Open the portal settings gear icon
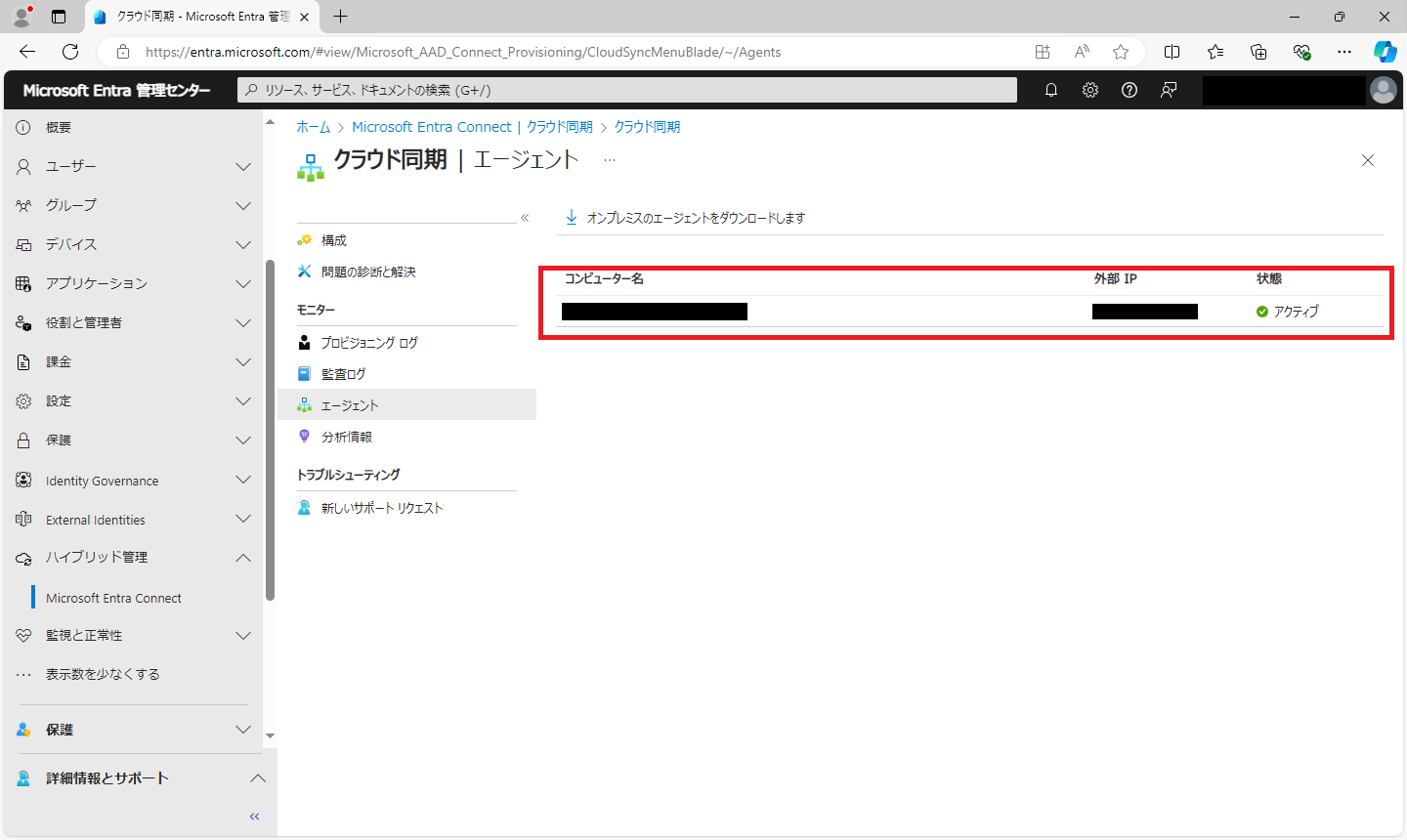Viewport: 1407px width, 840px height. (1090, 90)
